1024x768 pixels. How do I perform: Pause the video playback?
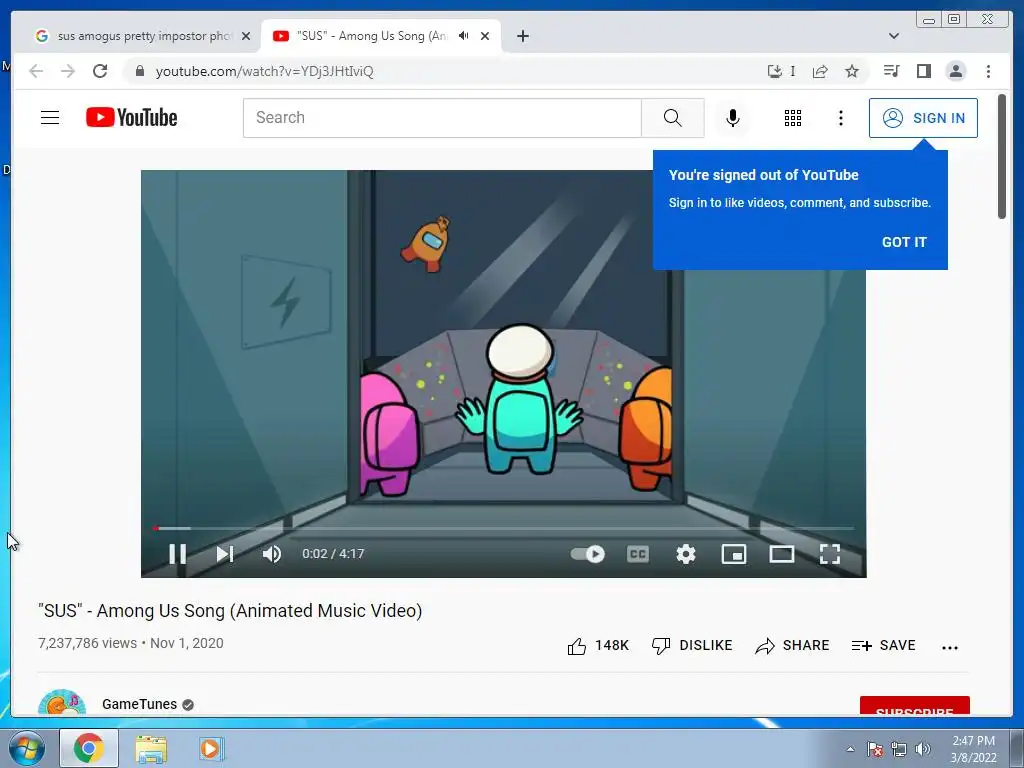tap(177, 554)
